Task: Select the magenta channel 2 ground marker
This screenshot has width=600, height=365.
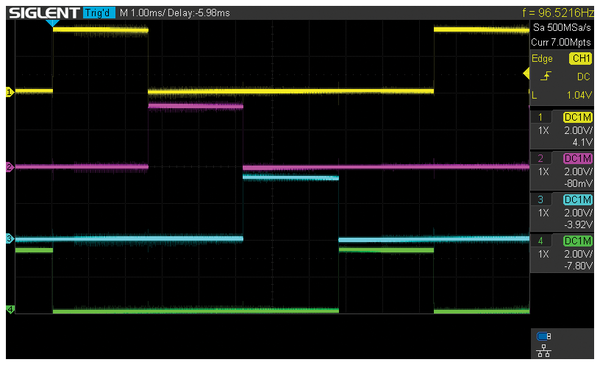Action: [x=10, y=167]
